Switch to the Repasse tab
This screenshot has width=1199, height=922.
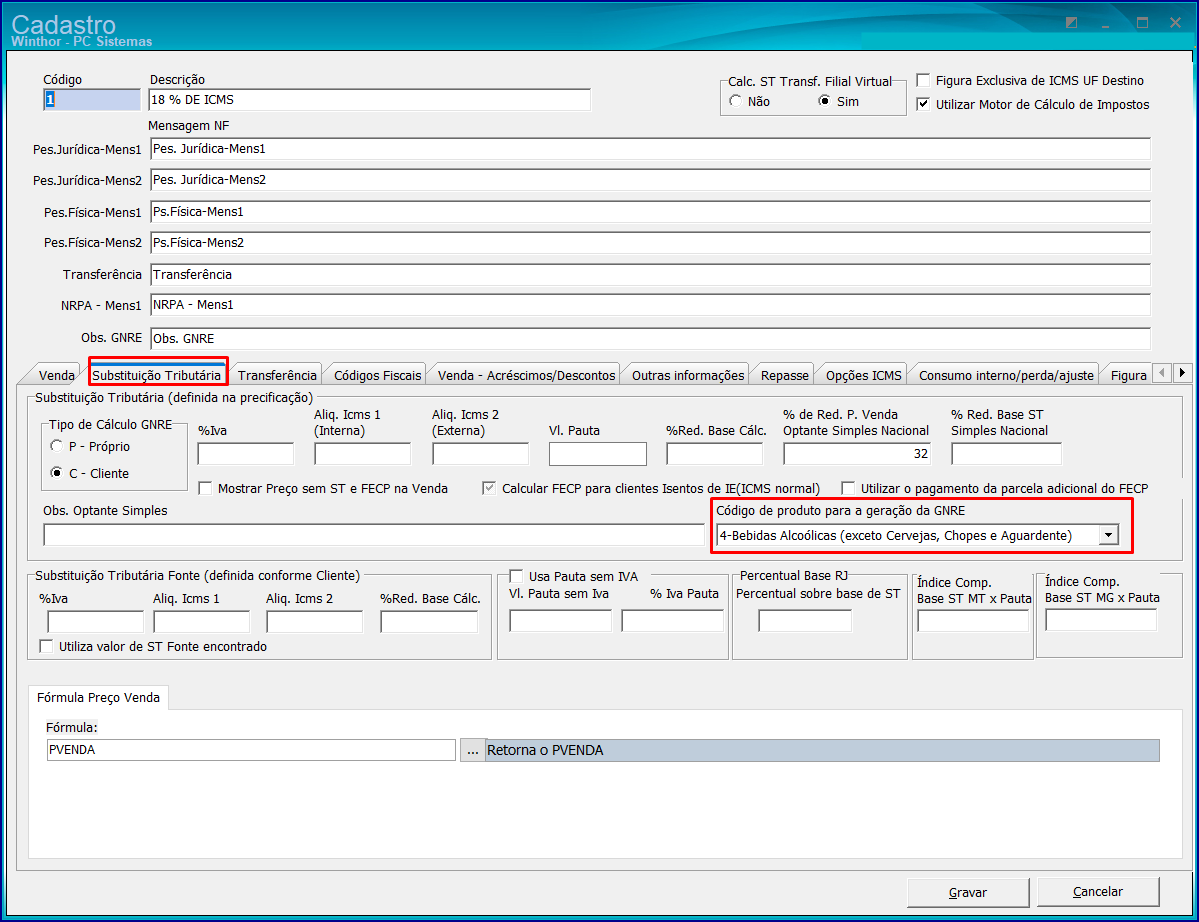785,375
